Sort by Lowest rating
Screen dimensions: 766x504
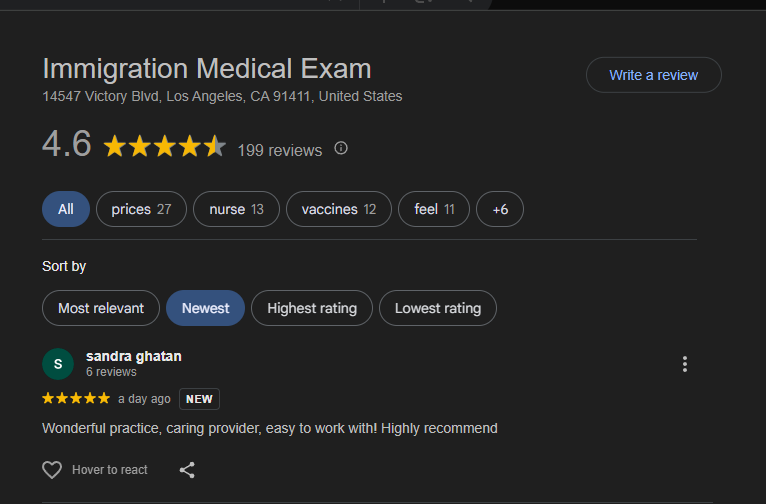tap(438, 308)
